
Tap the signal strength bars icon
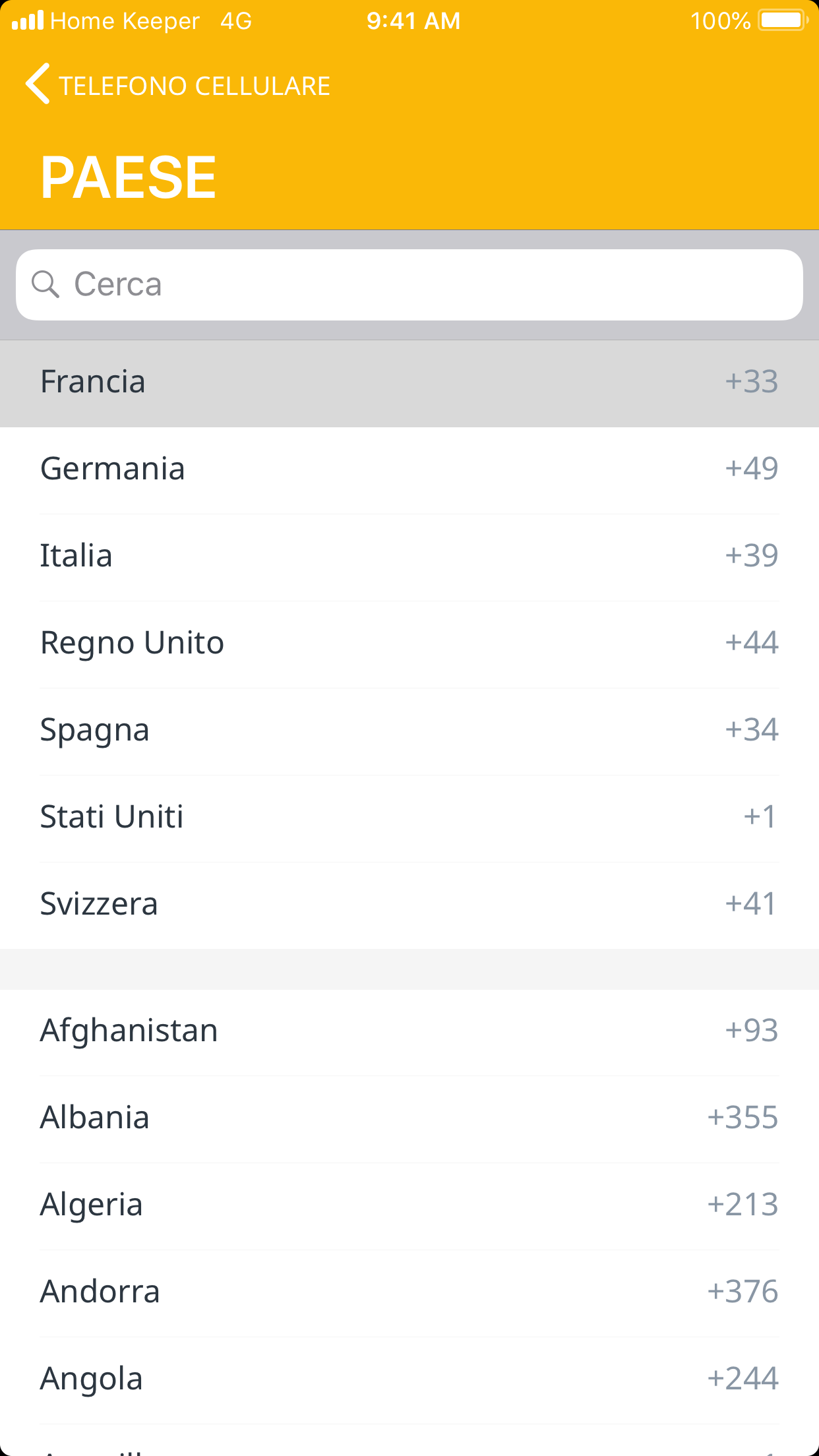point(28,20)
